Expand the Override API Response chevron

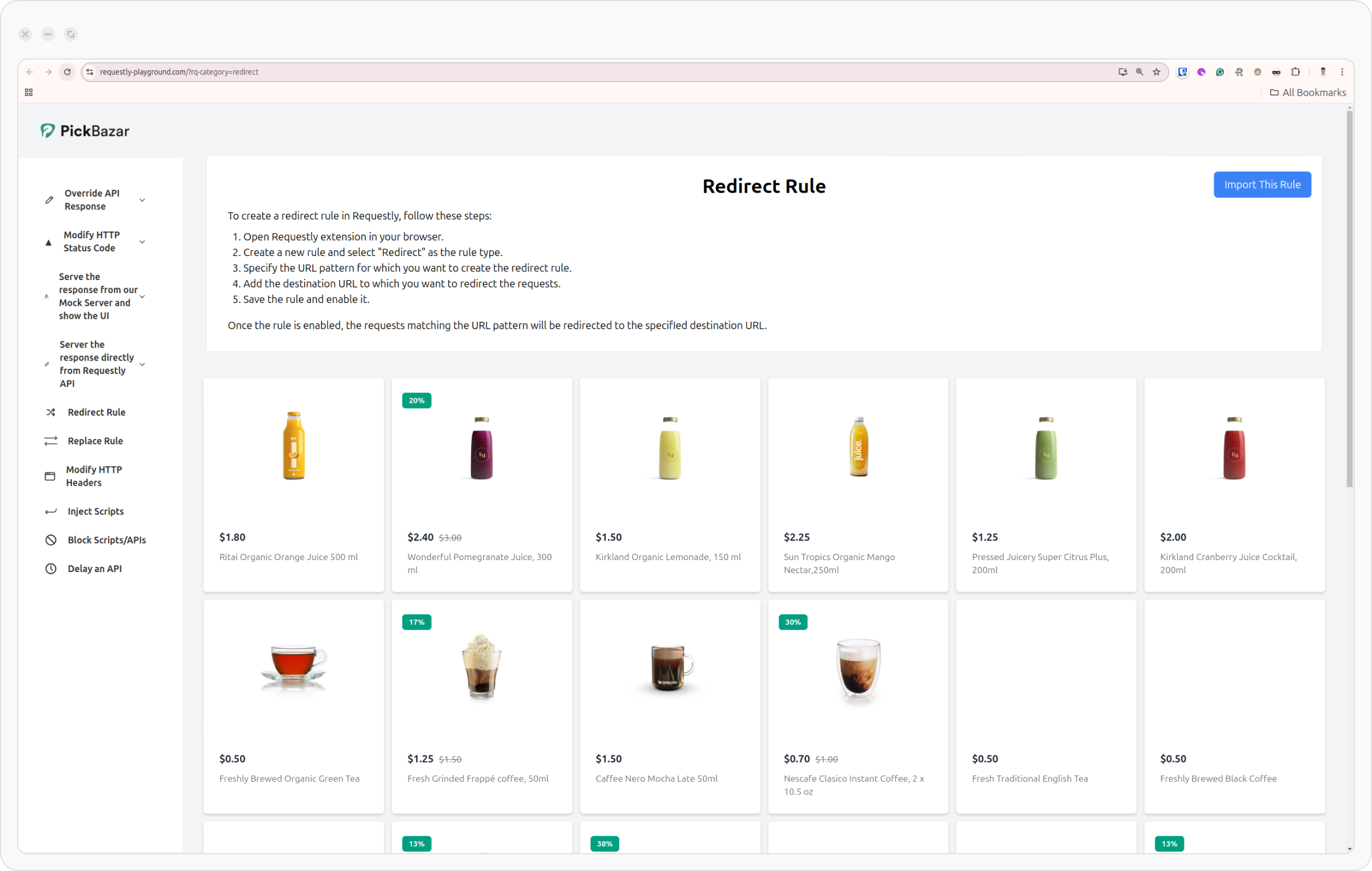[x=142, y=200]
